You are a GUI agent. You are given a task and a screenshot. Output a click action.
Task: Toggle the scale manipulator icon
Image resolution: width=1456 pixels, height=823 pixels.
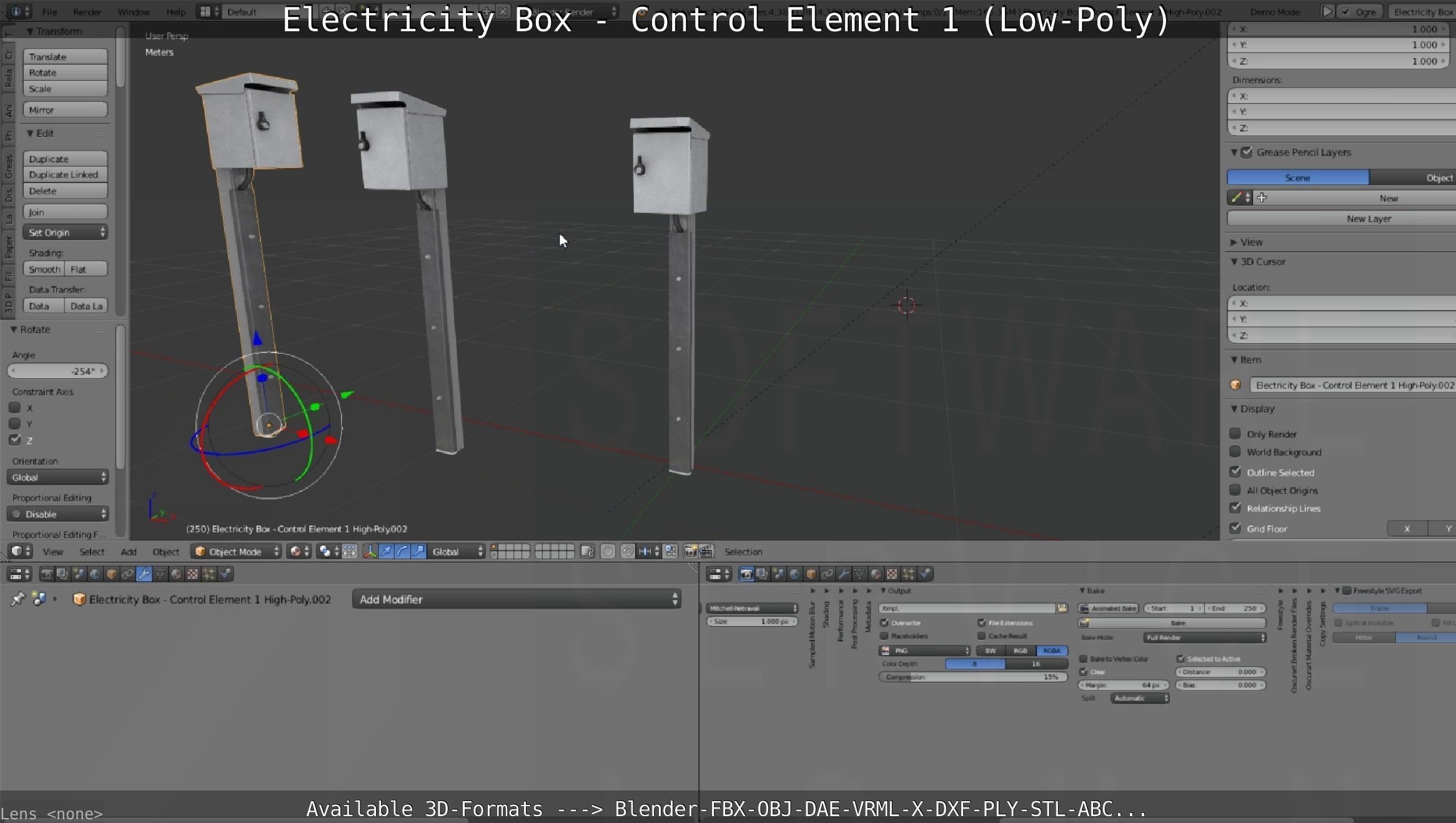pyautogui.click(x=418, y=551)
